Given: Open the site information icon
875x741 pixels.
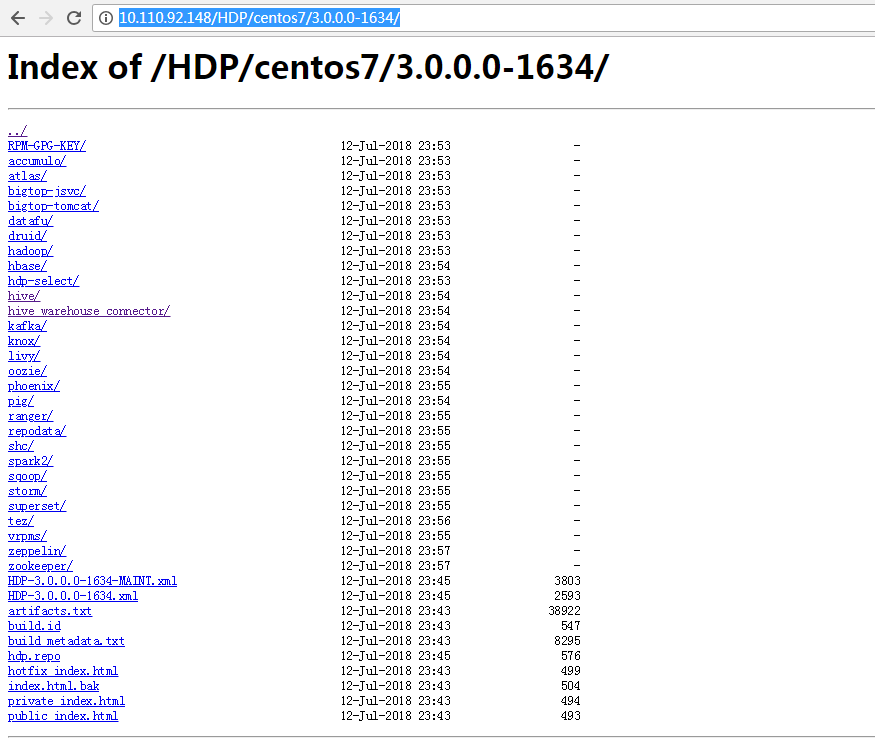Looking at the screenshot, I should [x=105, y=18].
